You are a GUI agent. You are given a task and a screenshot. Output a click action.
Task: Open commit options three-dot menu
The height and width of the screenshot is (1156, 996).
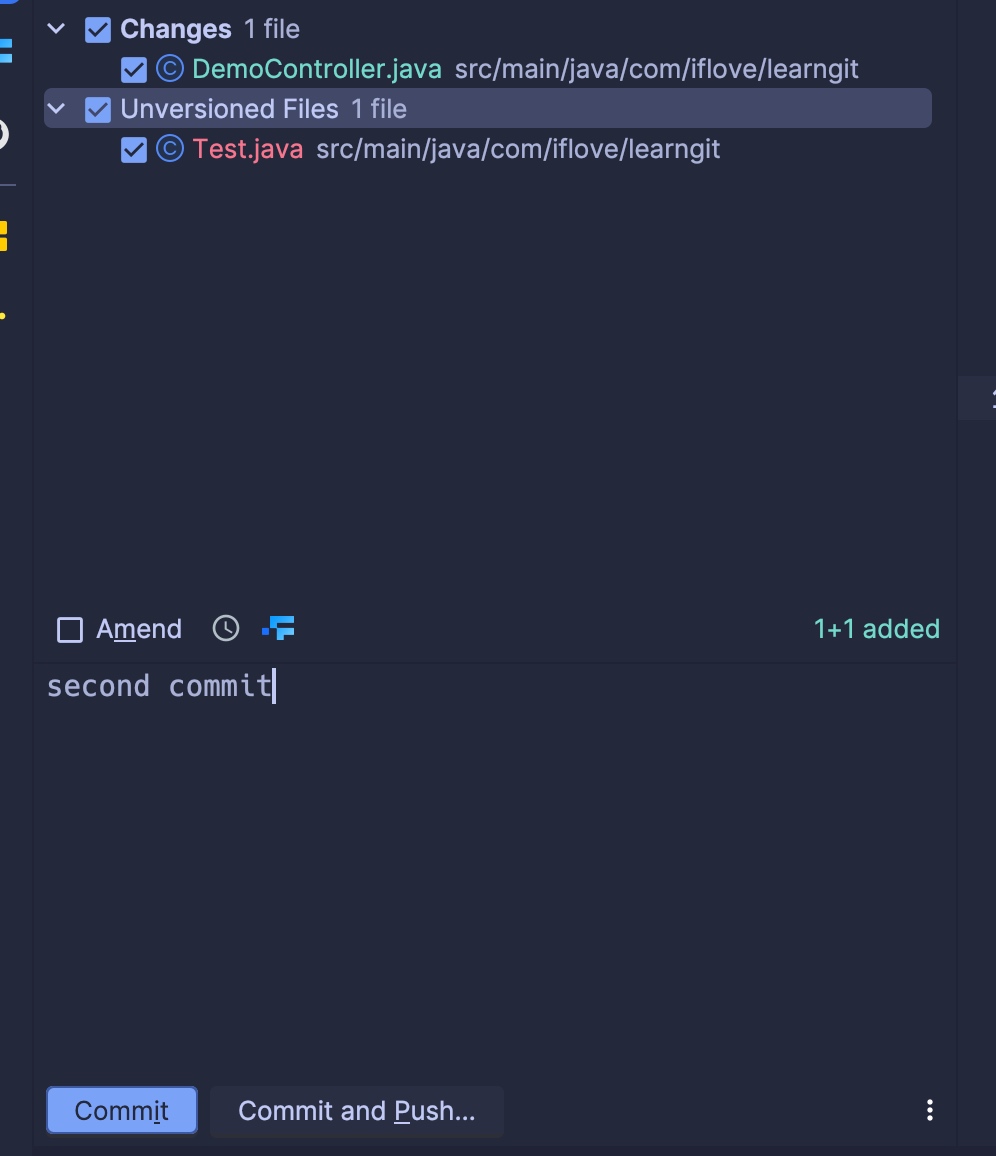930,1110
